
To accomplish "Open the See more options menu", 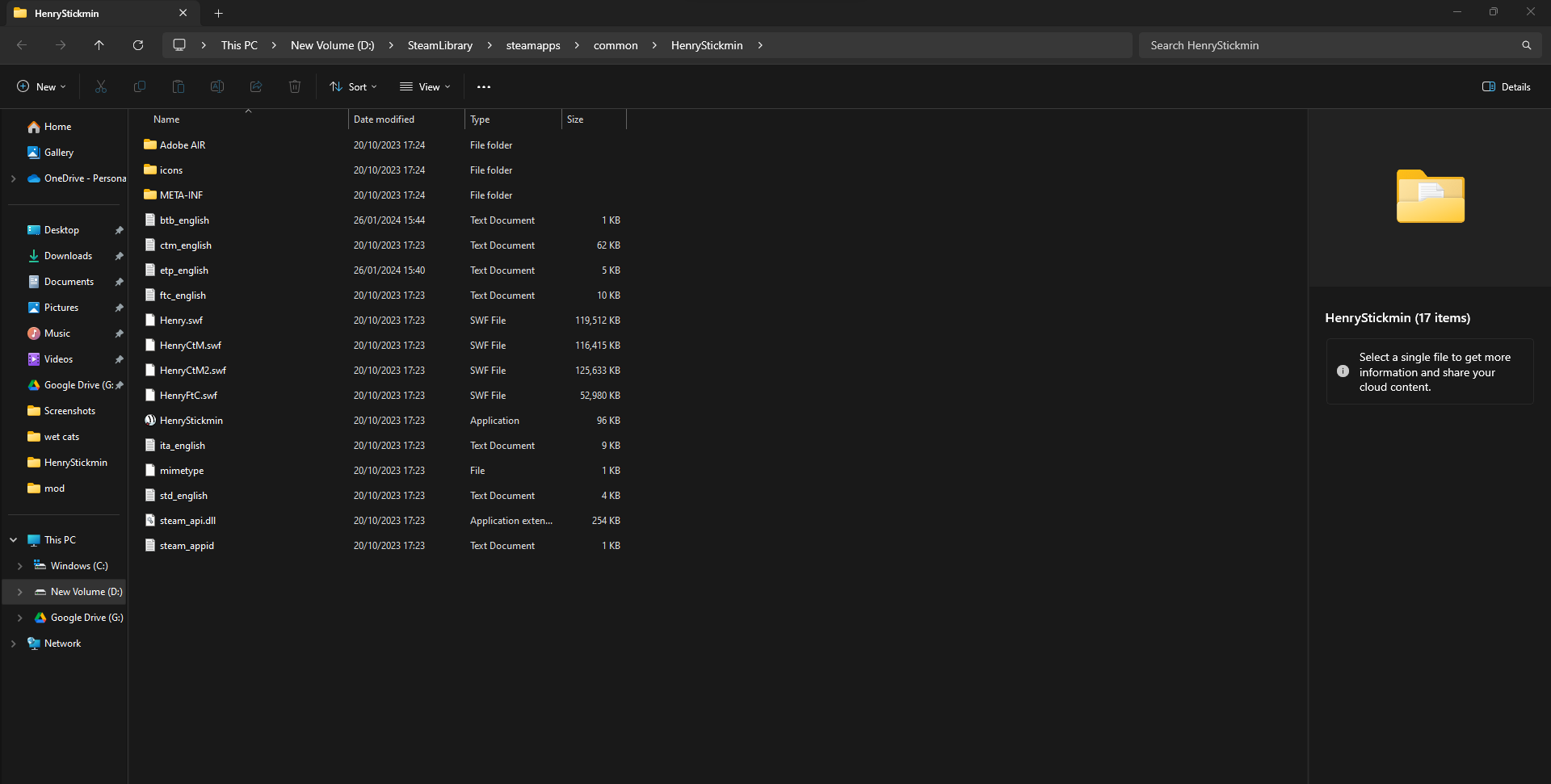I will coord(484,86).
